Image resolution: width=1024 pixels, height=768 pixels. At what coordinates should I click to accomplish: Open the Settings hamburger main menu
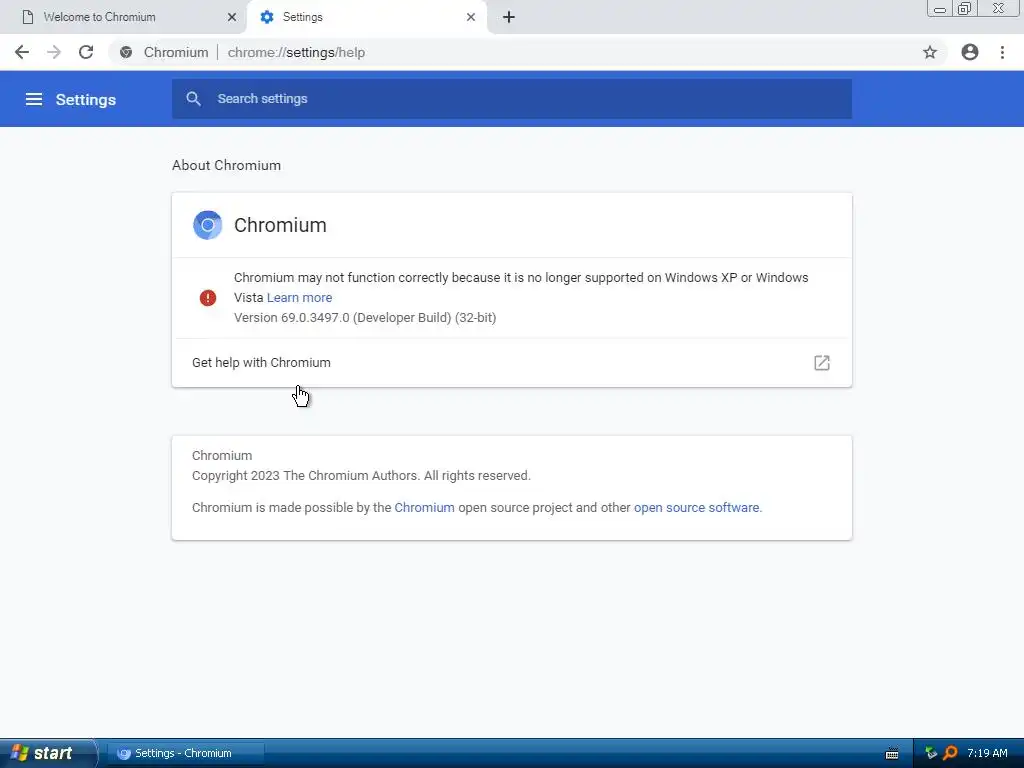[x=34, y=99]
